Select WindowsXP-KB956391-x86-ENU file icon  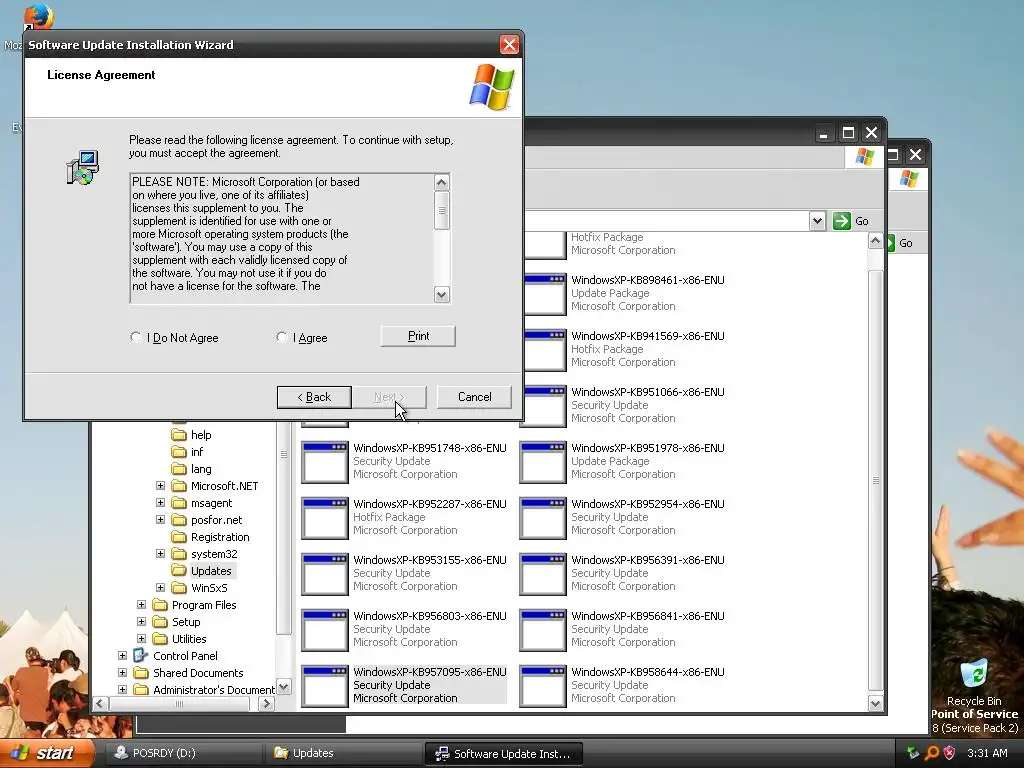pyautogui.click(x=543, y=575)
